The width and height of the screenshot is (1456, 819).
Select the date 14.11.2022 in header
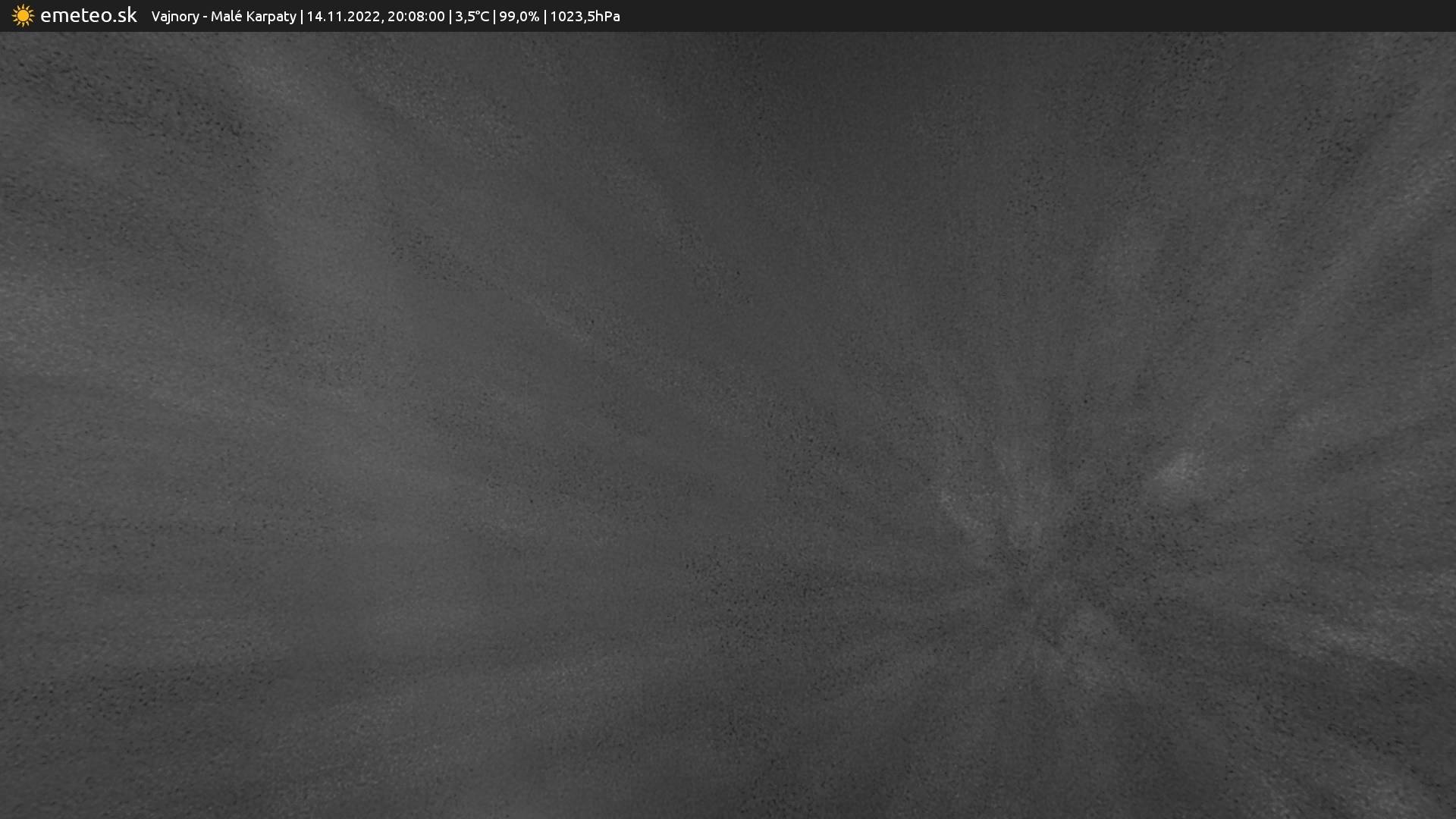pos(343,17)
